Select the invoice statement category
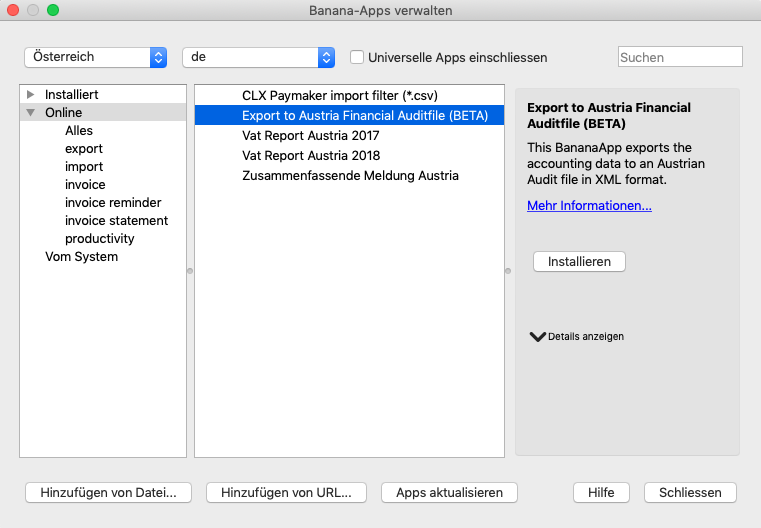Screen dimensions: 761x528 point(116,220)
